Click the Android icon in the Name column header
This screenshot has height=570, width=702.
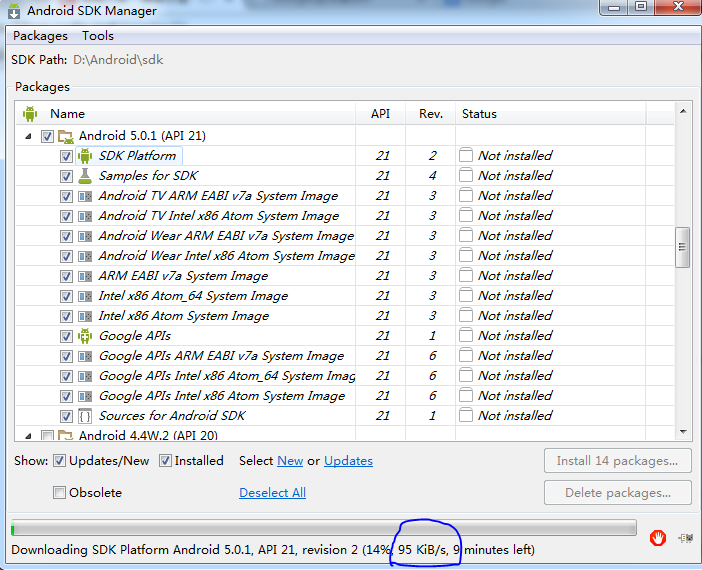[x=30, y=114]
